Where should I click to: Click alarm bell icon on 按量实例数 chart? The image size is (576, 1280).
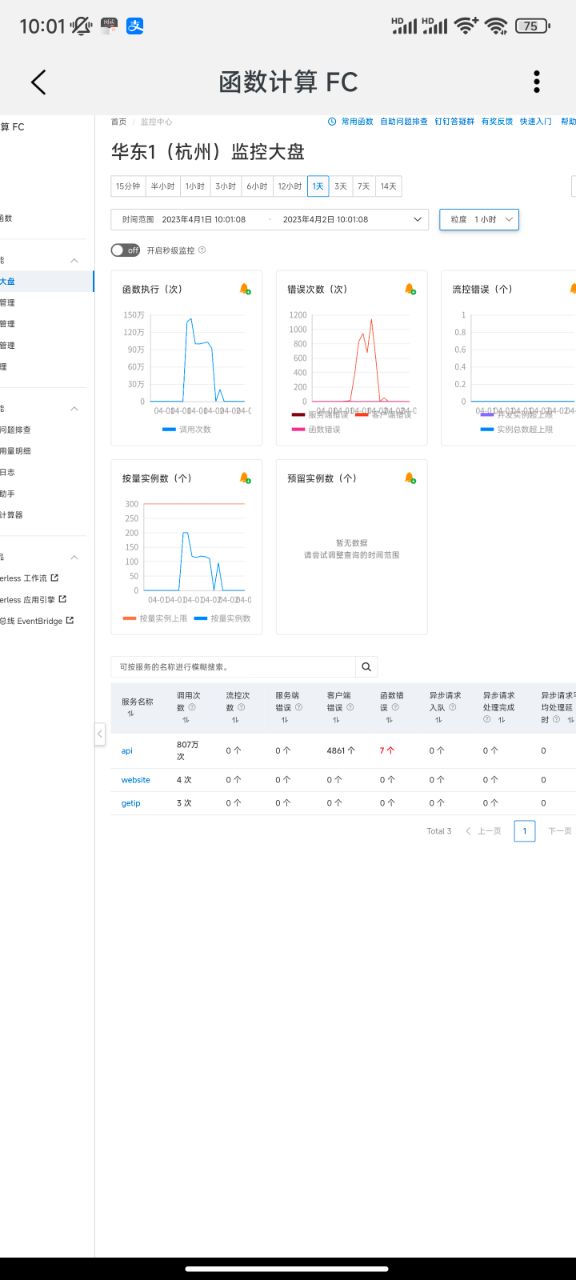coord(245,478)
